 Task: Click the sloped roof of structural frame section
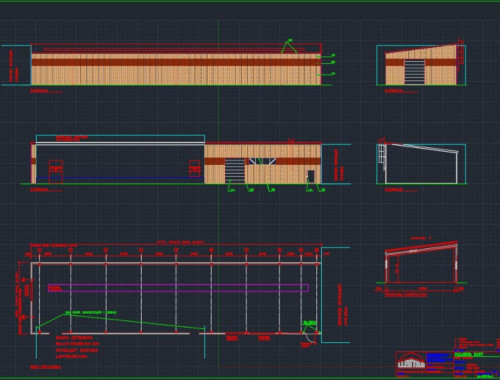tap(421, 247)
